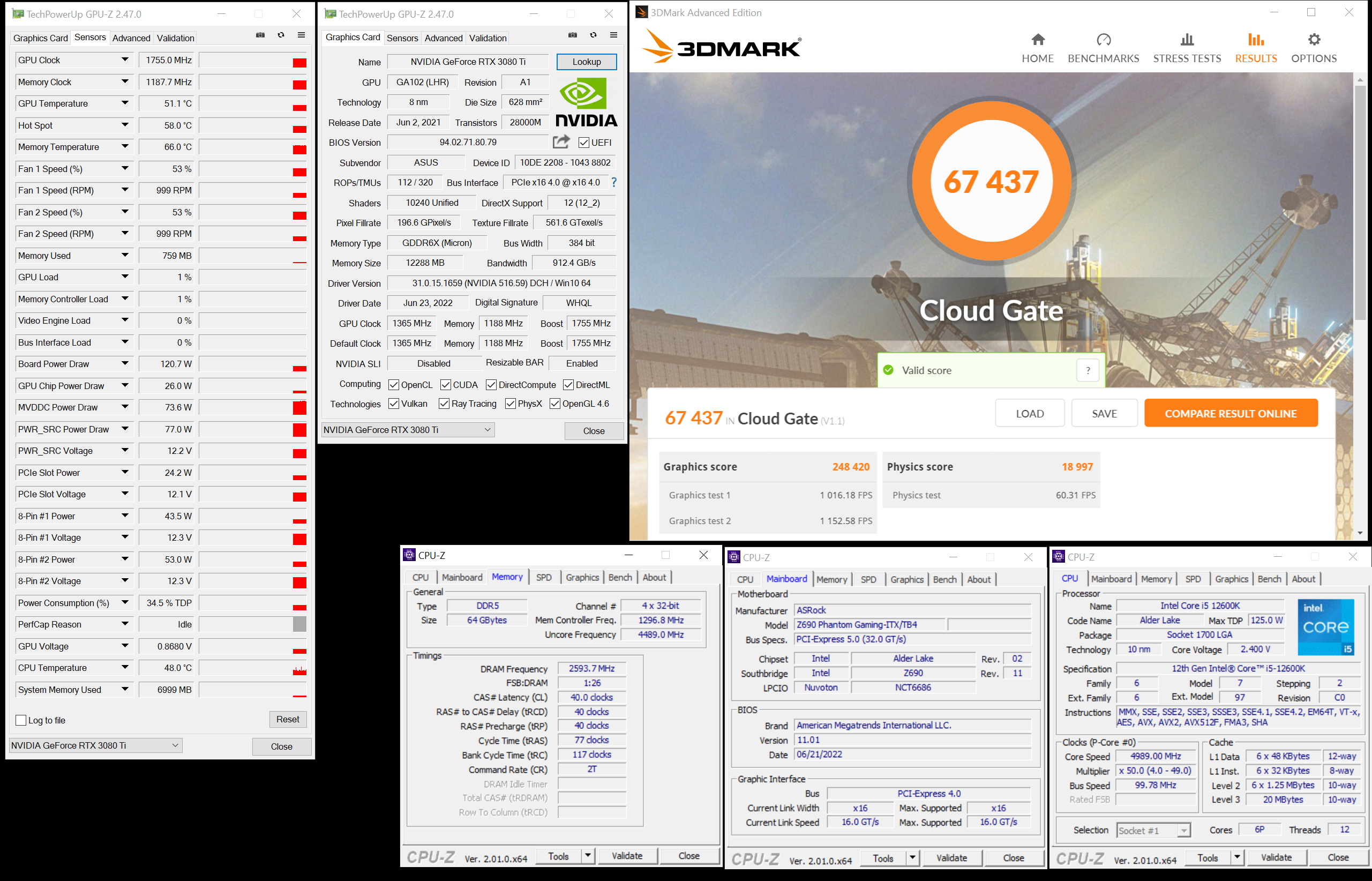The image size is (1372, 881).
Task: Expand the Hot Spot sensor dropdown
Action: [x=125, y=125]
